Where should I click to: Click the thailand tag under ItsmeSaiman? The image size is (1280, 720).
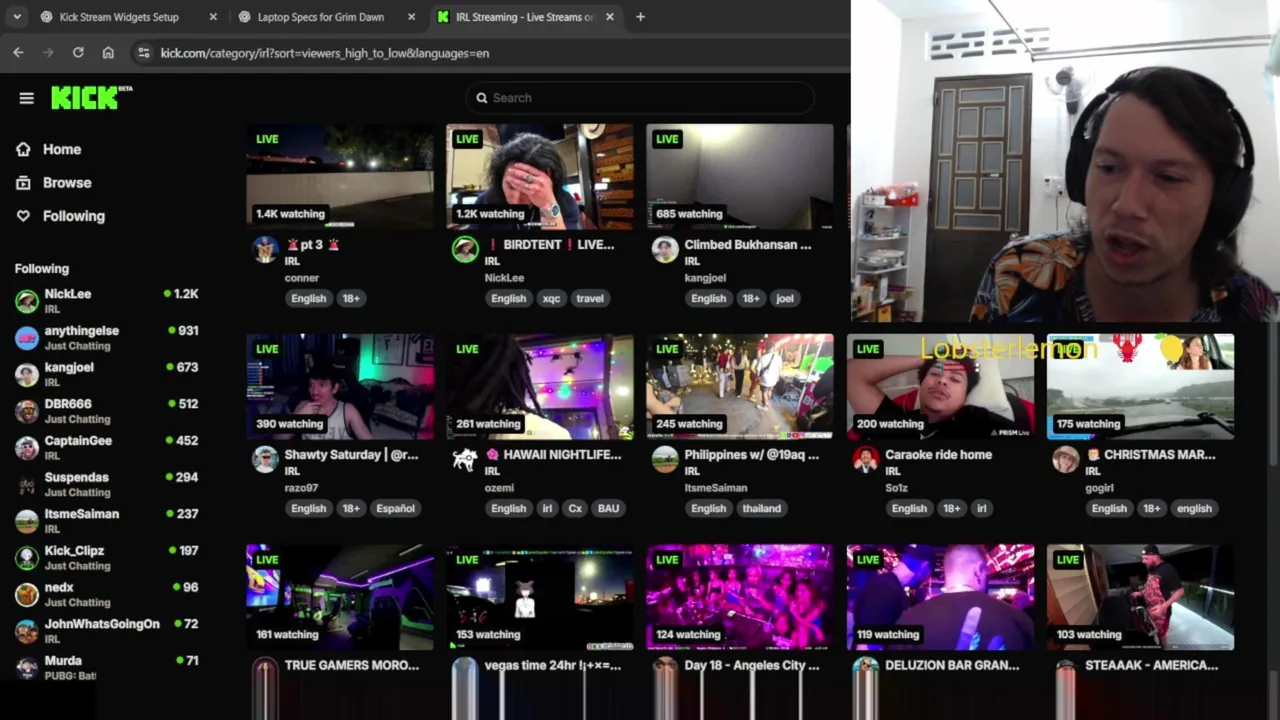coord(761,508)
